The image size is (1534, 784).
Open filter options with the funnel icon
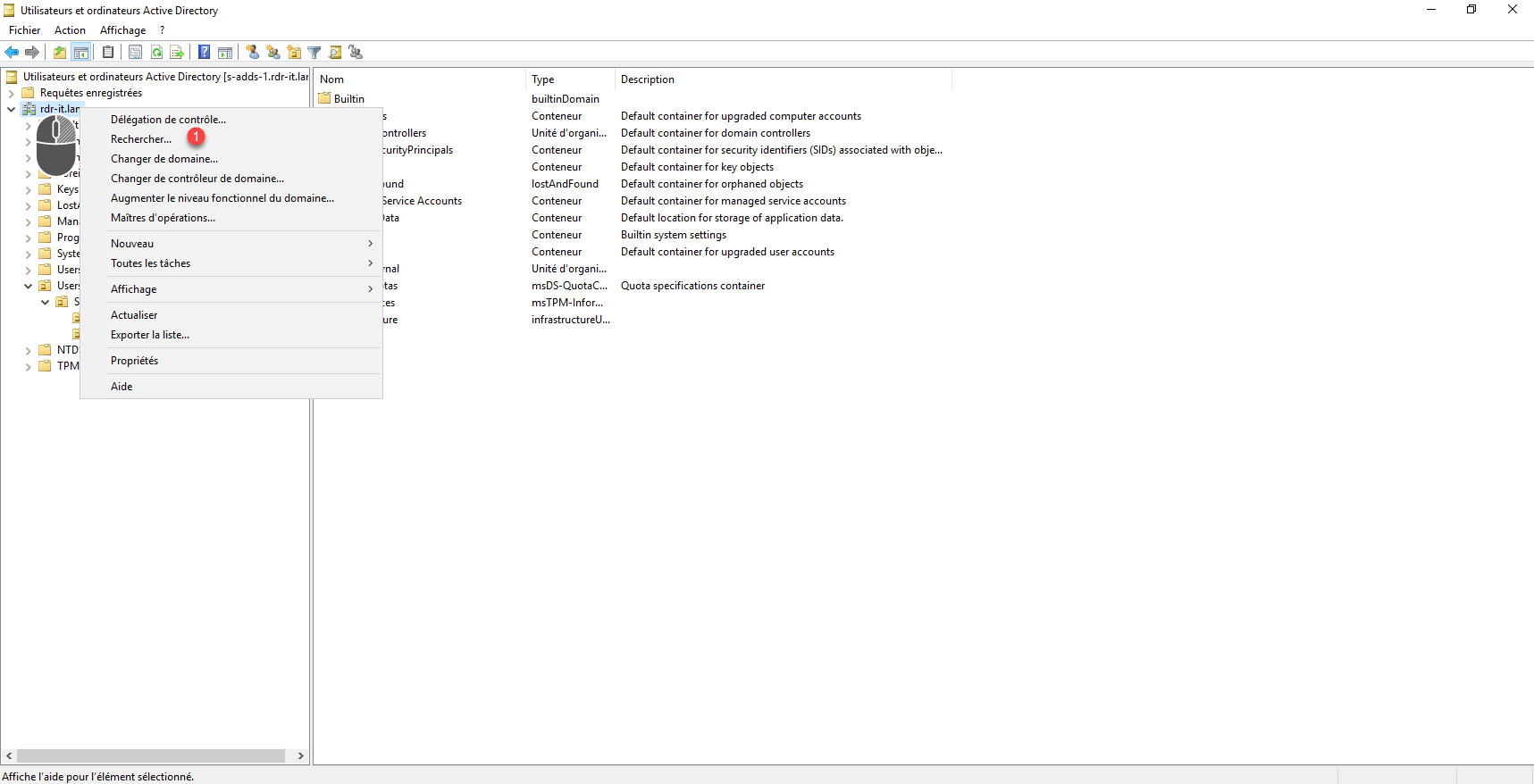[x=314, y=53]
